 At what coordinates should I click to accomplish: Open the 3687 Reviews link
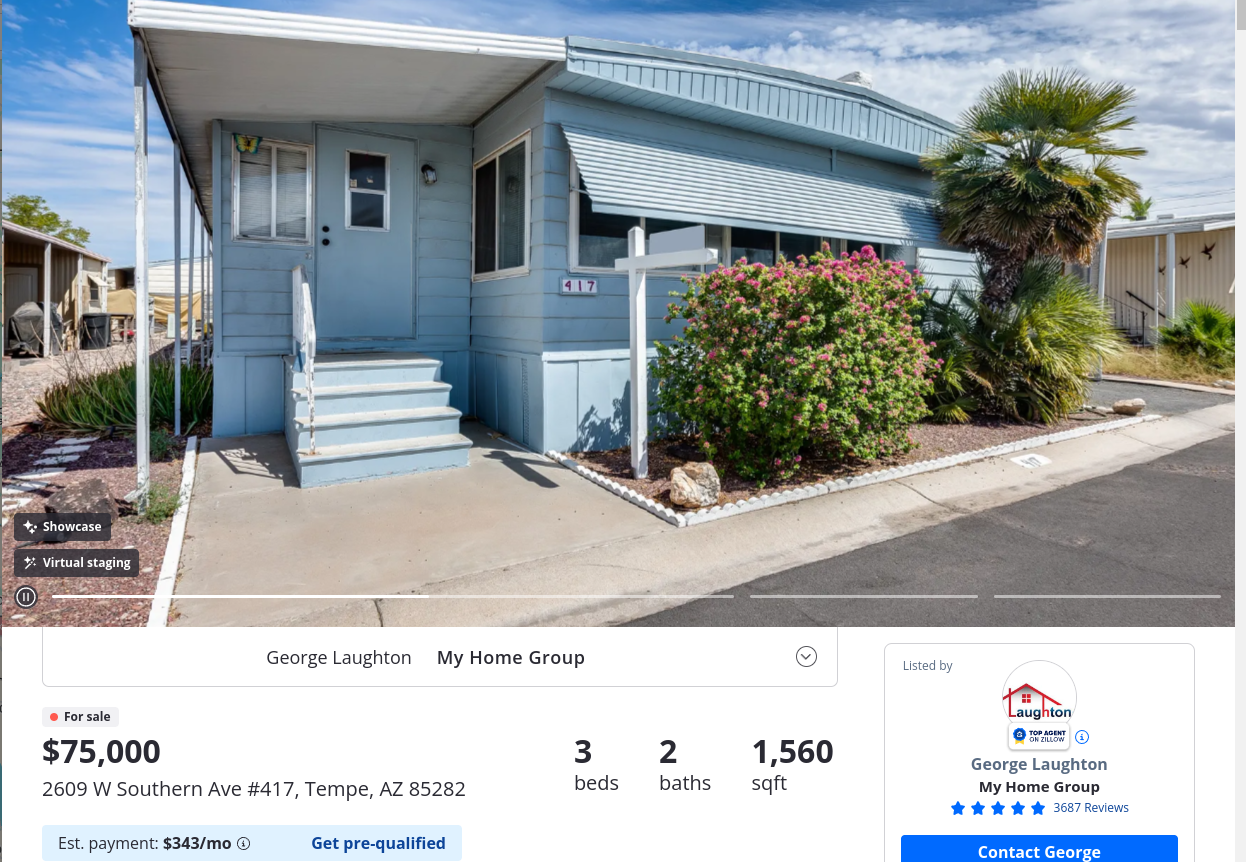point(1091,808)
